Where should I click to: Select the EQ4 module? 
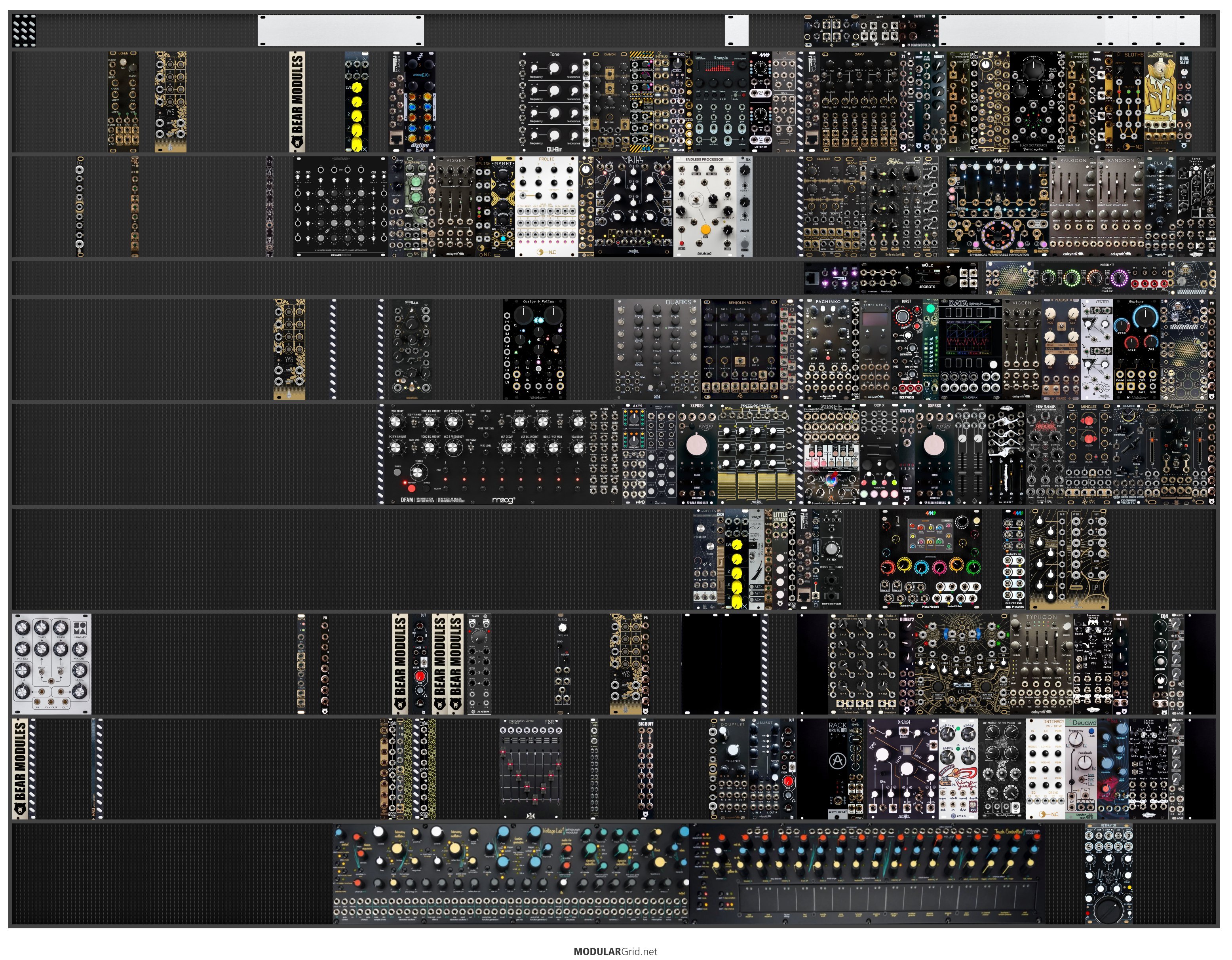[1160, 664]
